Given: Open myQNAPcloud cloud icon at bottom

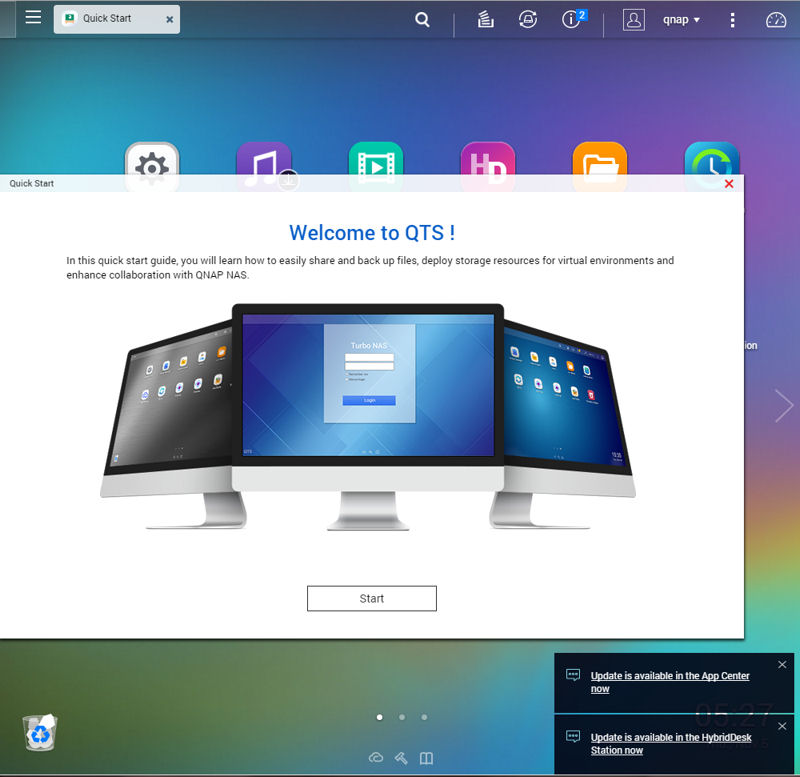Looking at the screenshot, I should [x=376, y=758].
